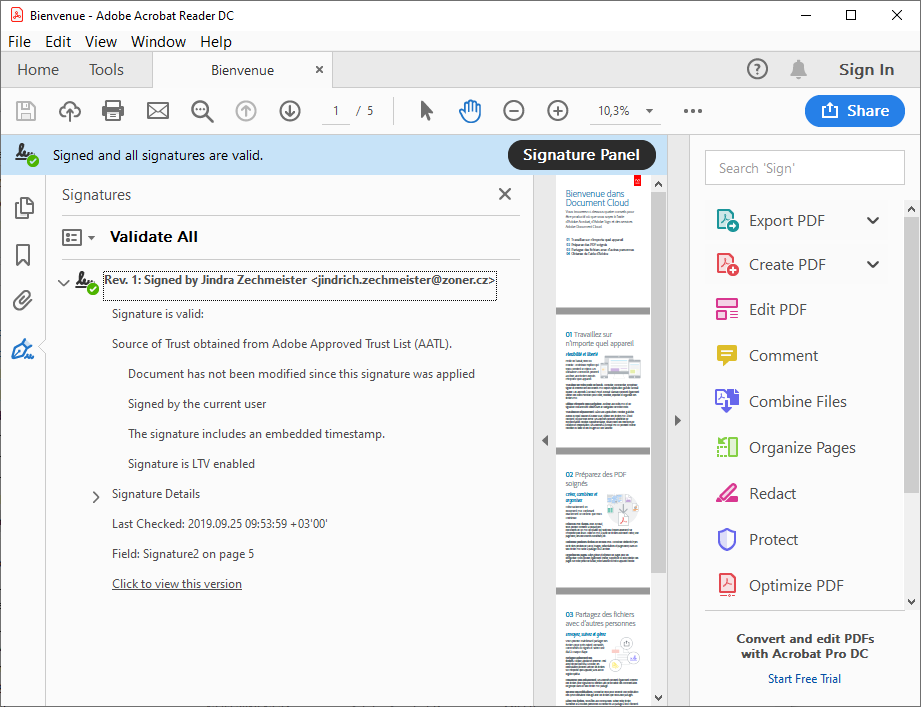The width and height of the screenshot is (921, 707).
Task: Select 'Field: Signature2 on page 5' line
Action: (x=183, y=554)
